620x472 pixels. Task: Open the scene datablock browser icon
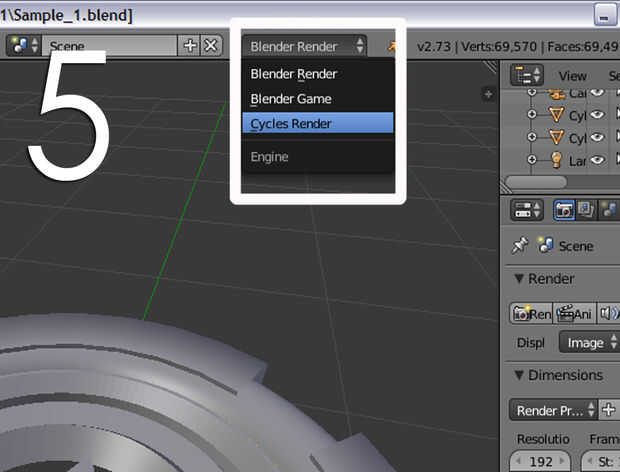click(x=24, y=45)
